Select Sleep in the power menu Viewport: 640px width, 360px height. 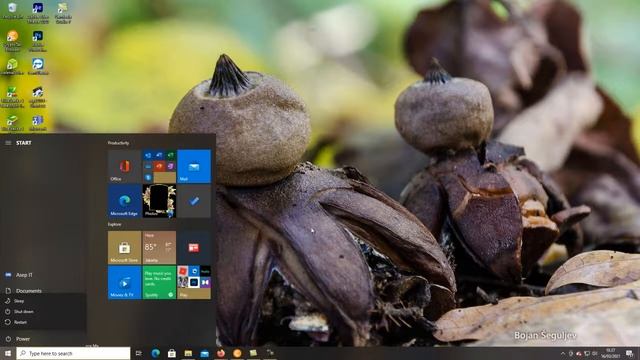(43, 301)
